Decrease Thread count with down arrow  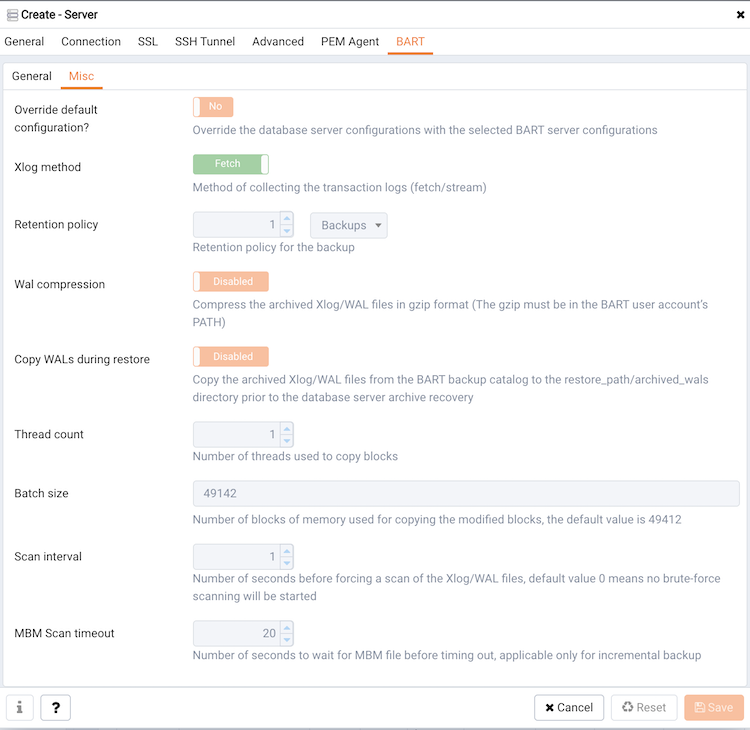287,441
